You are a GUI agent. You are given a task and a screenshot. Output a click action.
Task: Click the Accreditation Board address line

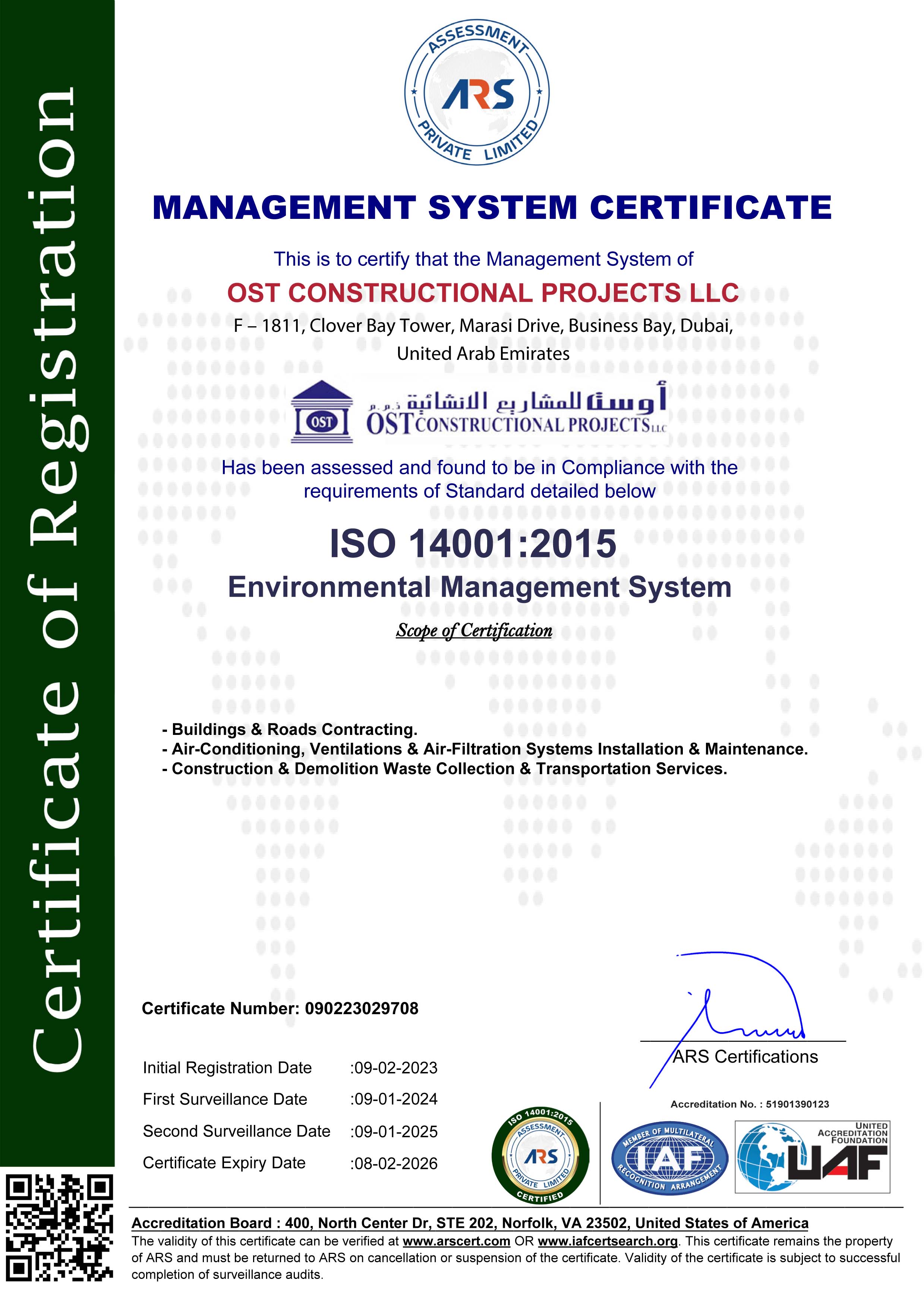[470, 1223]
